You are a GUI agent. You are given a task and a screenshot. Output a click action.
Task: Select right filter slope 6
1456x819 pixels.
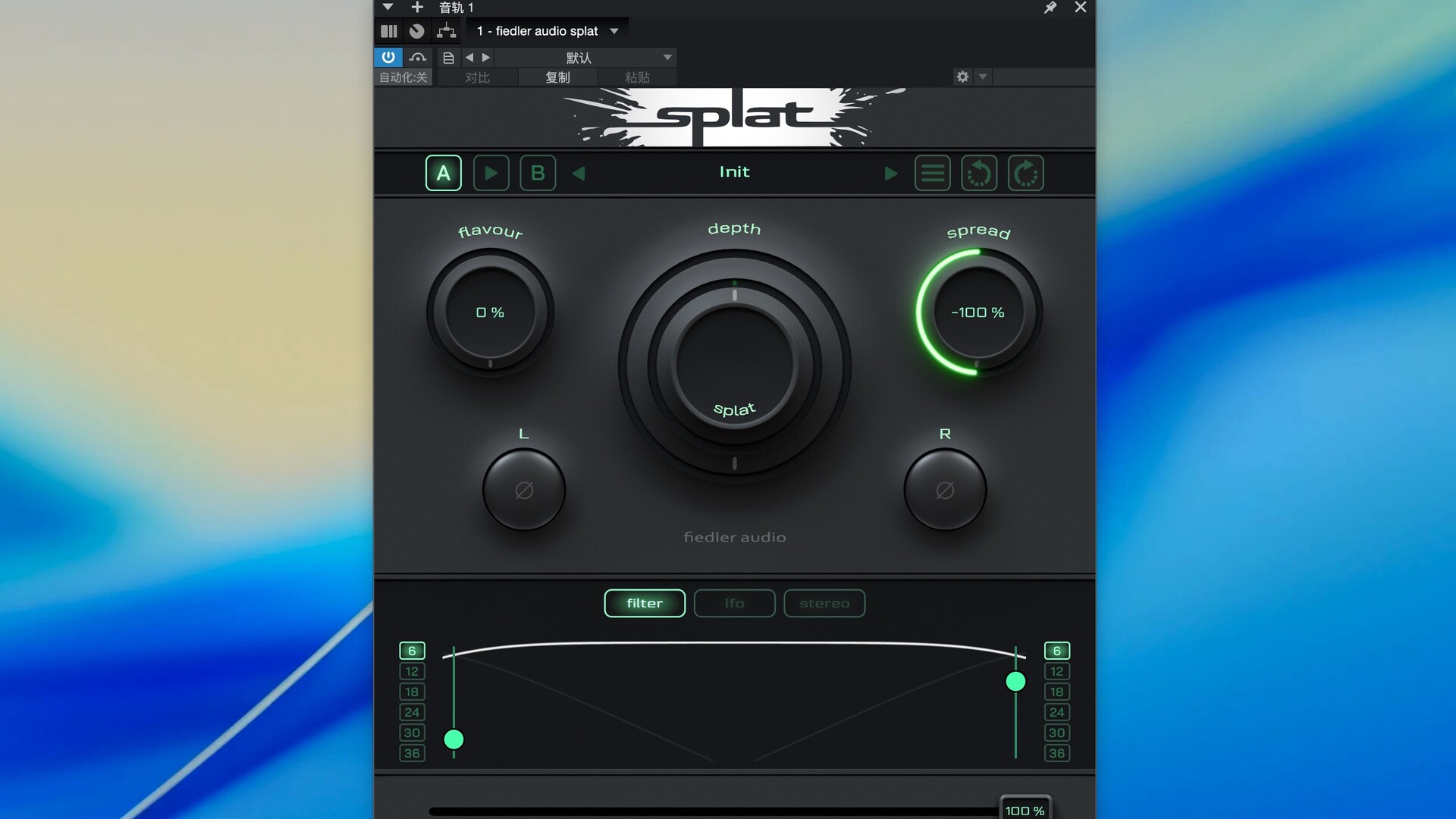1057,651
